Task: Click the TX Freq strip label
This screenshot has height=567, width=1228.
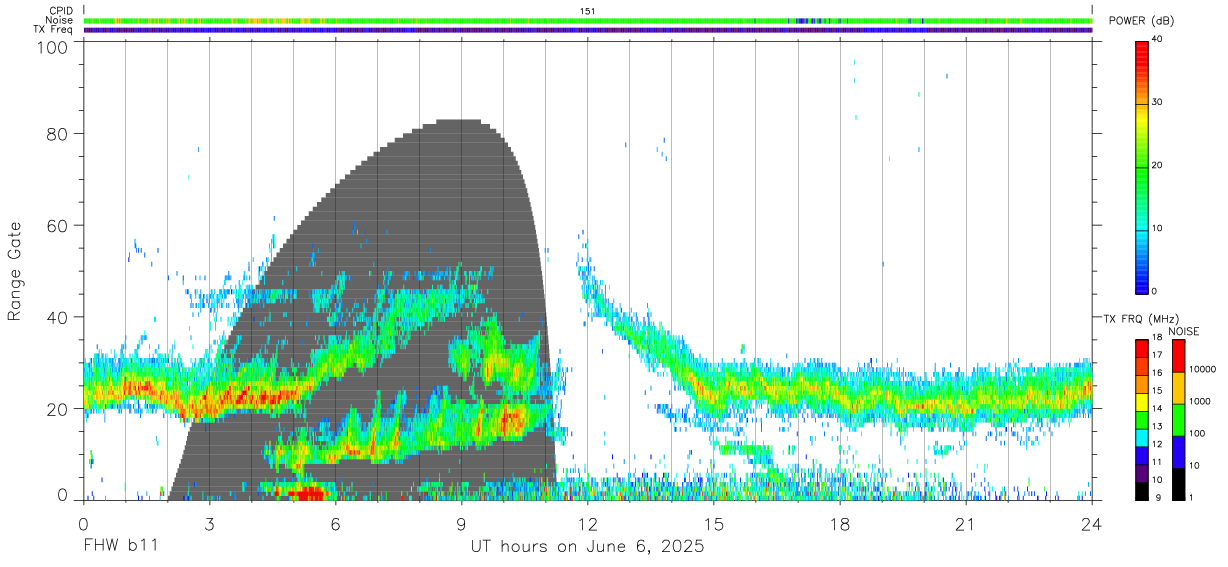Action: click(x=54, y=29)
